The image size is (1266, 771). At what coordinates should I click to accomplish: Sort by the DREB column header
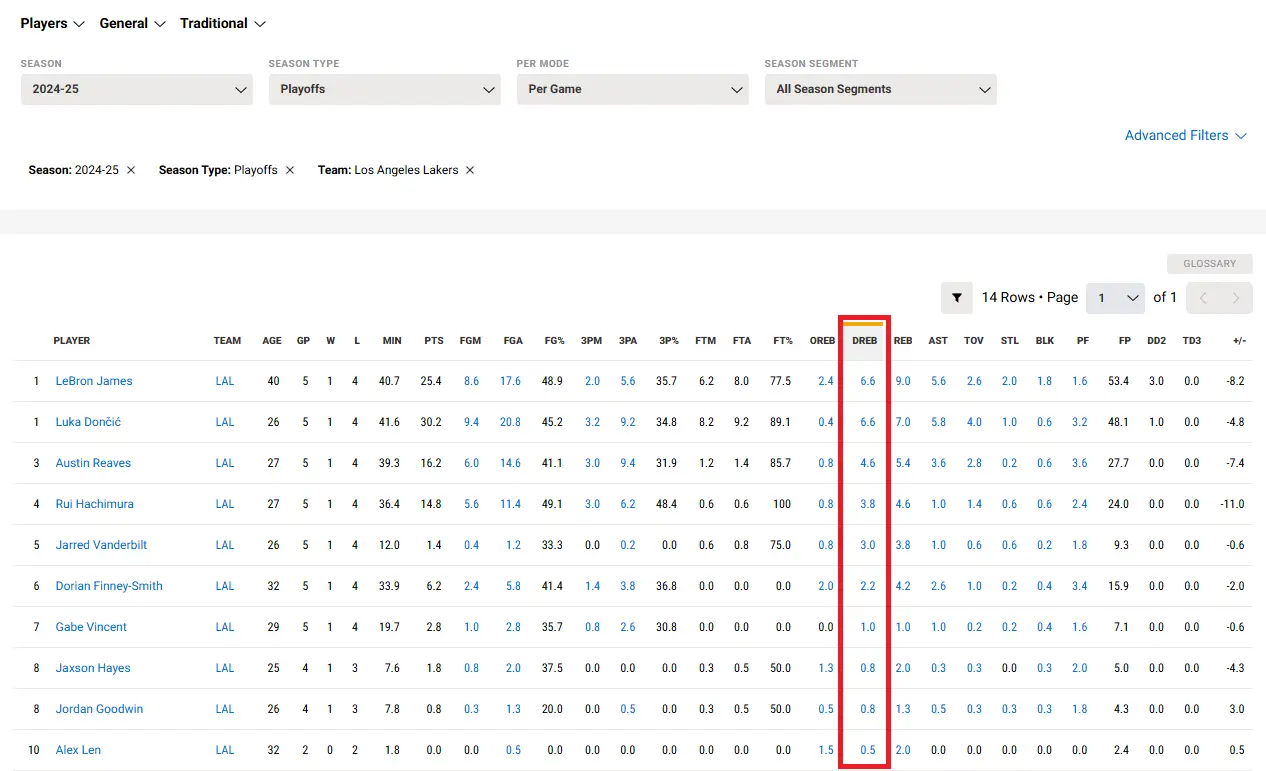(x=864, y=341)
